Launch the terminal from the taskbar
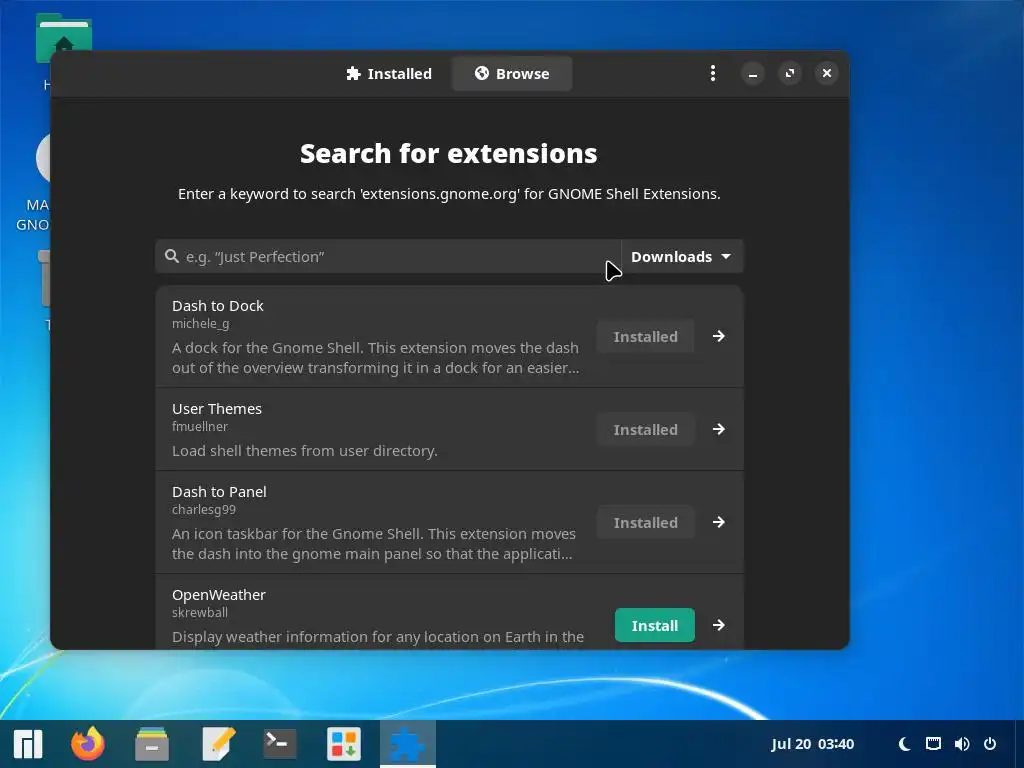Image resolution: width=1024 pixels, height=768 pixels. coord(280,744)
